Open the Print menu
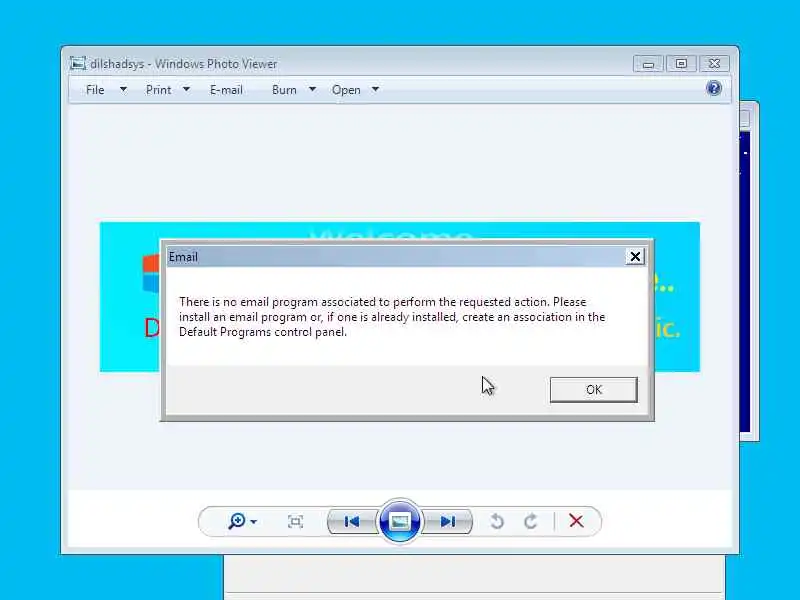 click(158, 90)
